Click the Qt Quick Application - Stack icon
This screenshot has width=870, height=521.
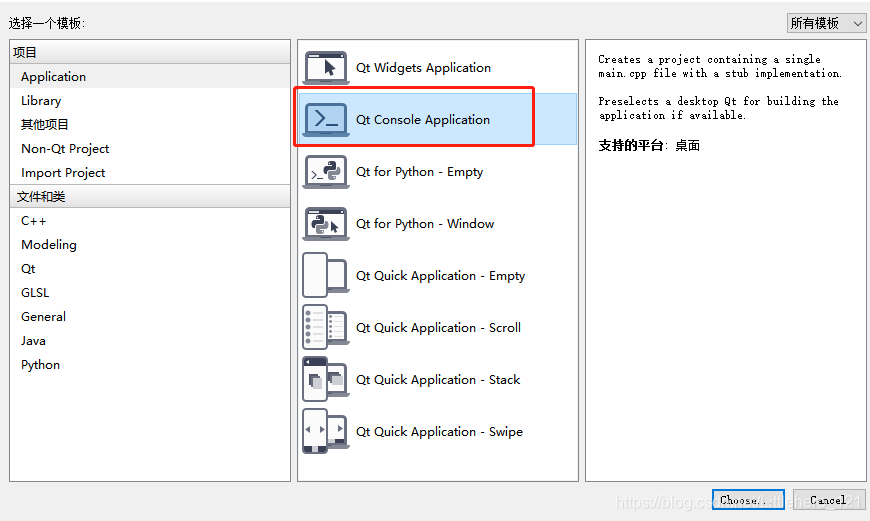(326, 380)
